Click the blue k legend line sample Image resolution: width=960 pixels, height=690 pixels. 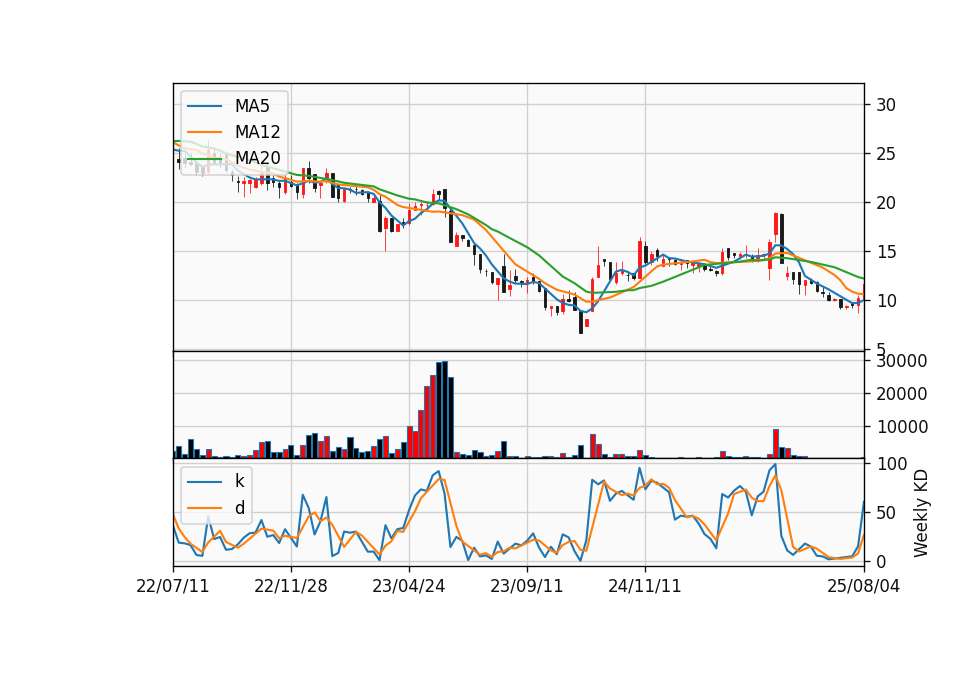pos(204,482)
